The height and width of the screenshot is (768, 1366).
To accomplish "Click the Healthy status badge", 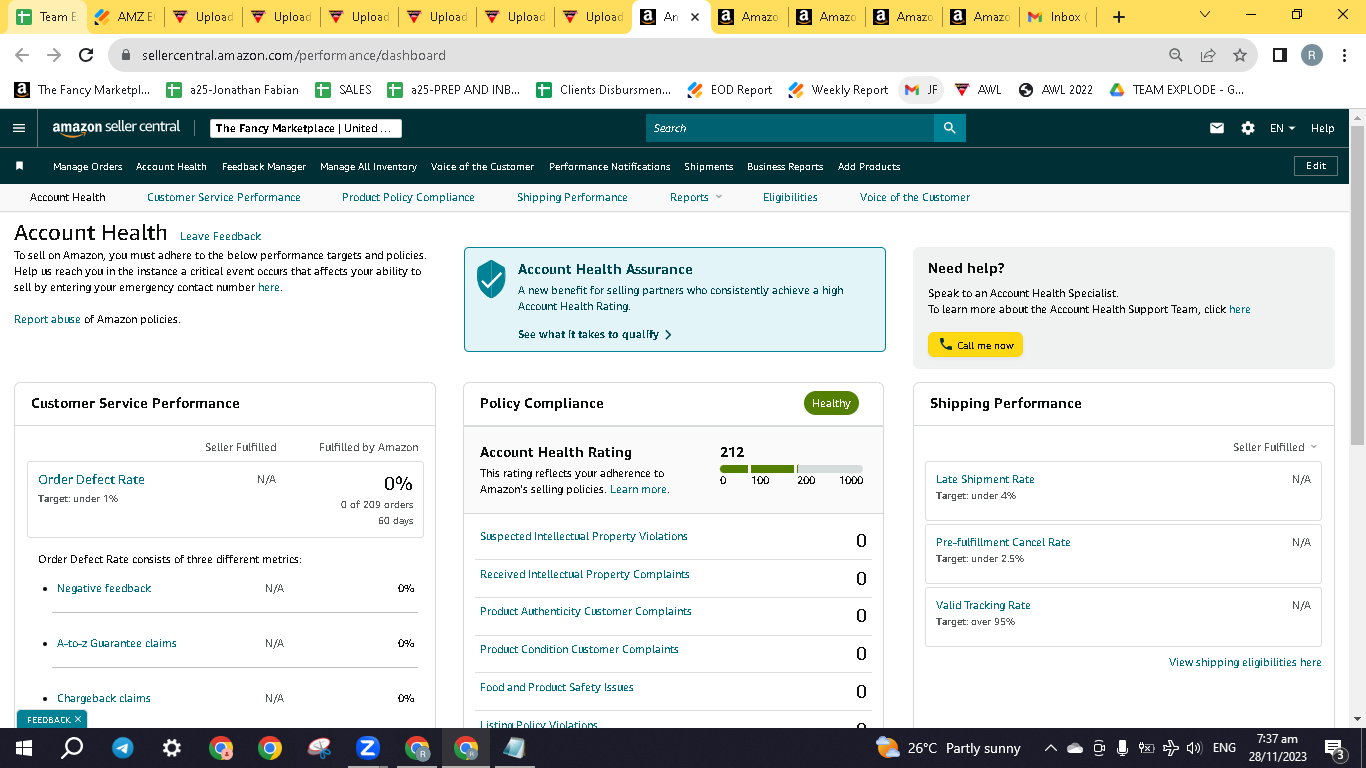I will pyautogui.click(x=831, y=403).
